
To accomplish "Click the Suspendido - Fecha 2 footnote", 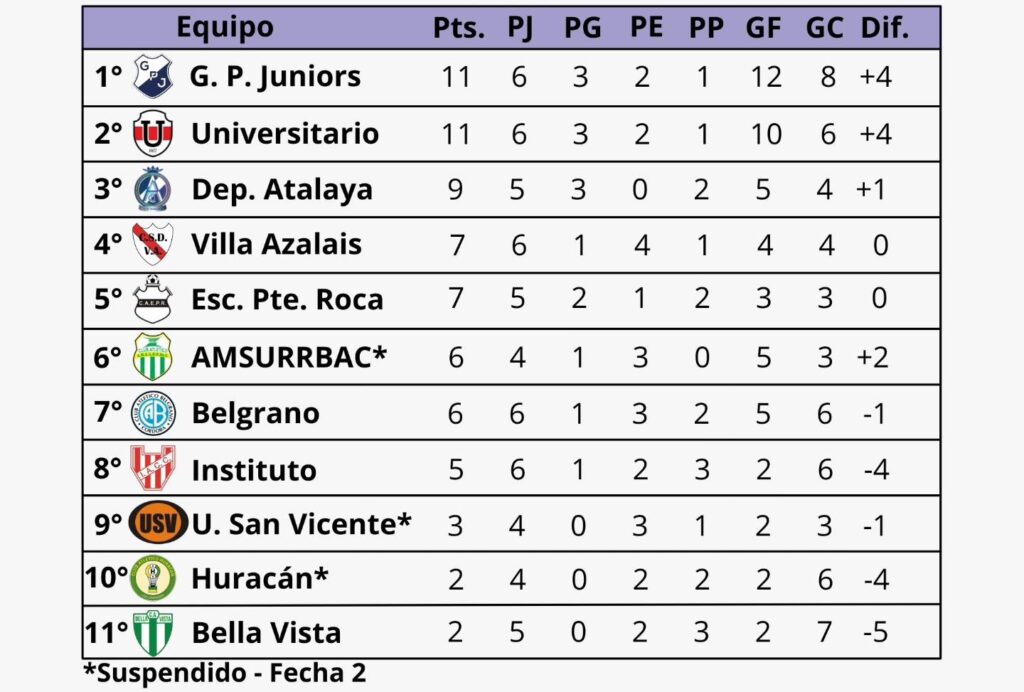I will (x=224, y=673).
